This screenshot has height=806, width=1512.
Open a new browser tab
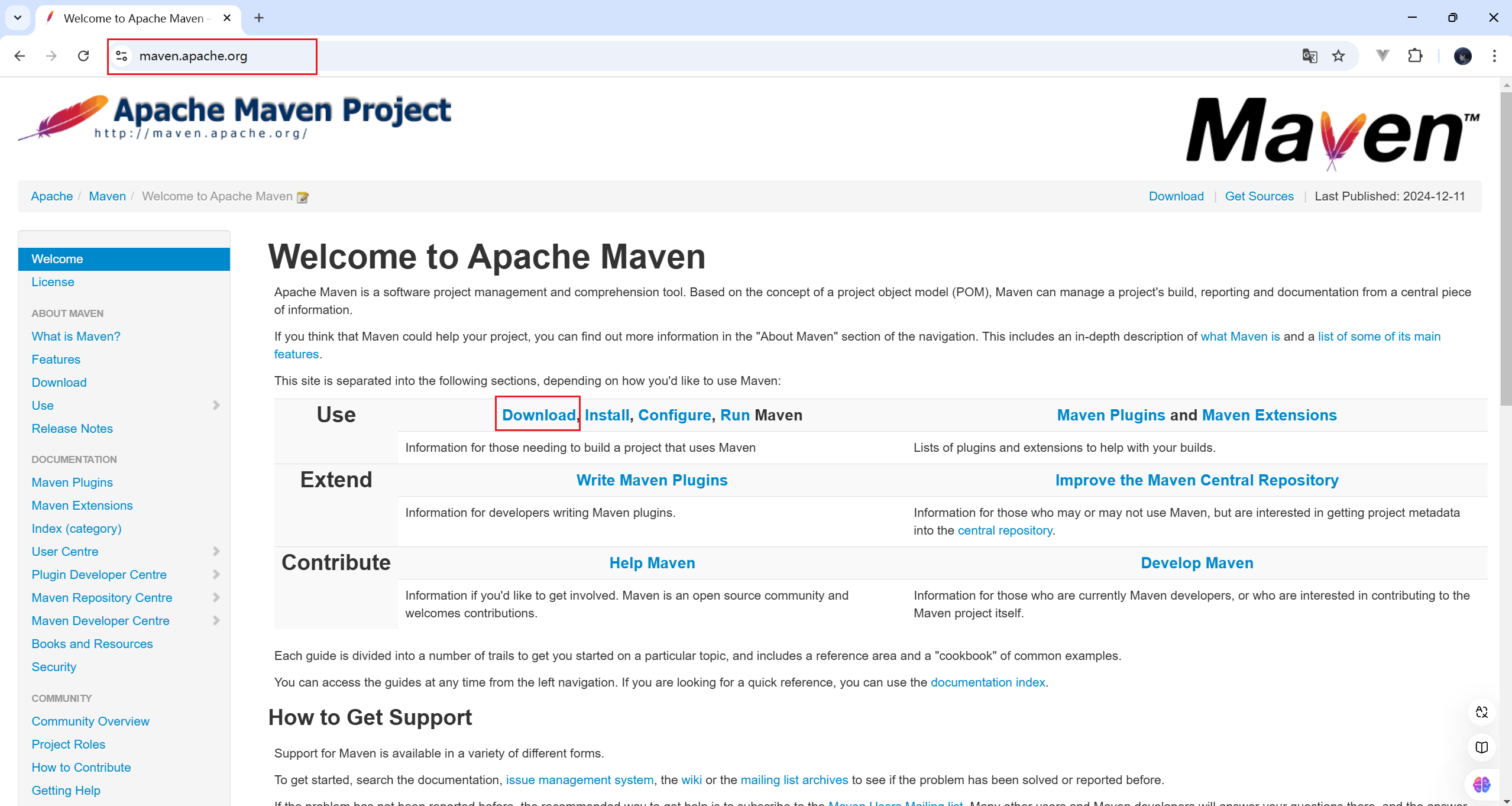tap(259, 18)
